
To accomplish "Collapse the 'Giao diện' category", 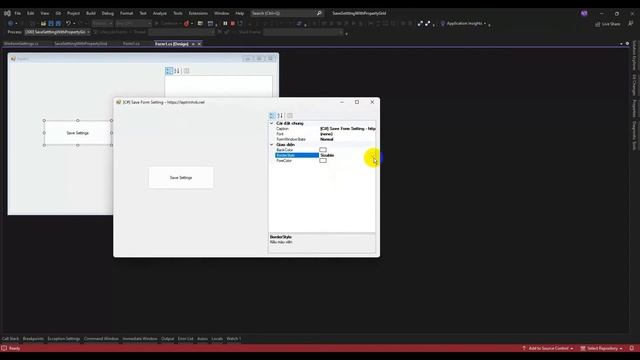I will tap(271, 144).
